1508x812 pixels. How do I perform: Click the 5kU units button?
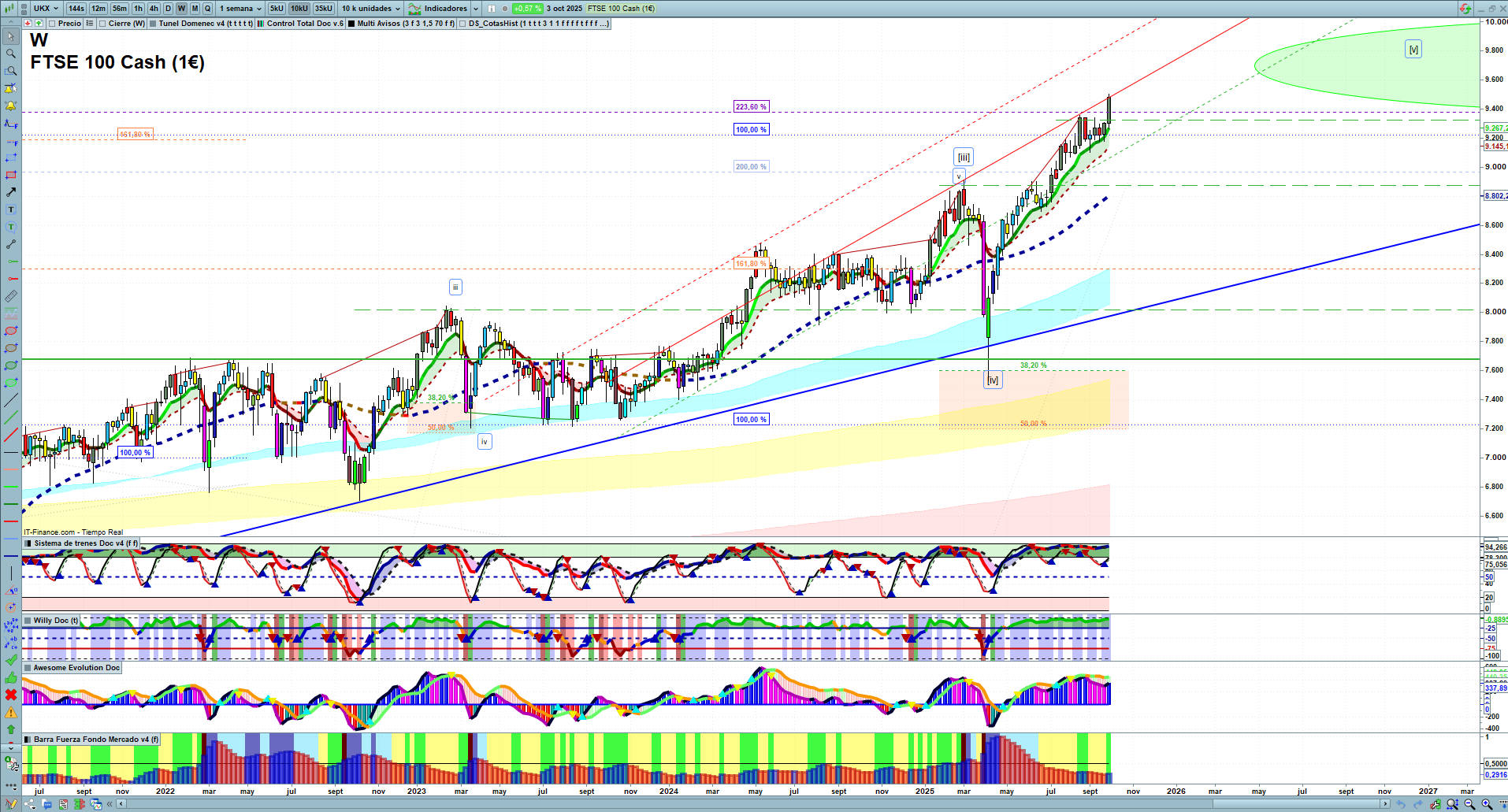[x=277, y=9]
